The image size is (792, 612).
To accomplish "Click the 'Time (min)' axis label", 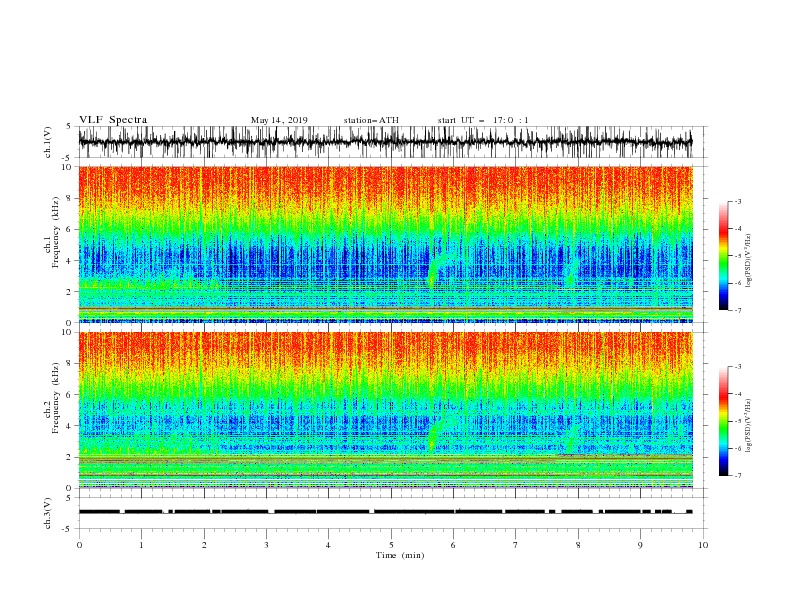I will click(x=400, y=555).
